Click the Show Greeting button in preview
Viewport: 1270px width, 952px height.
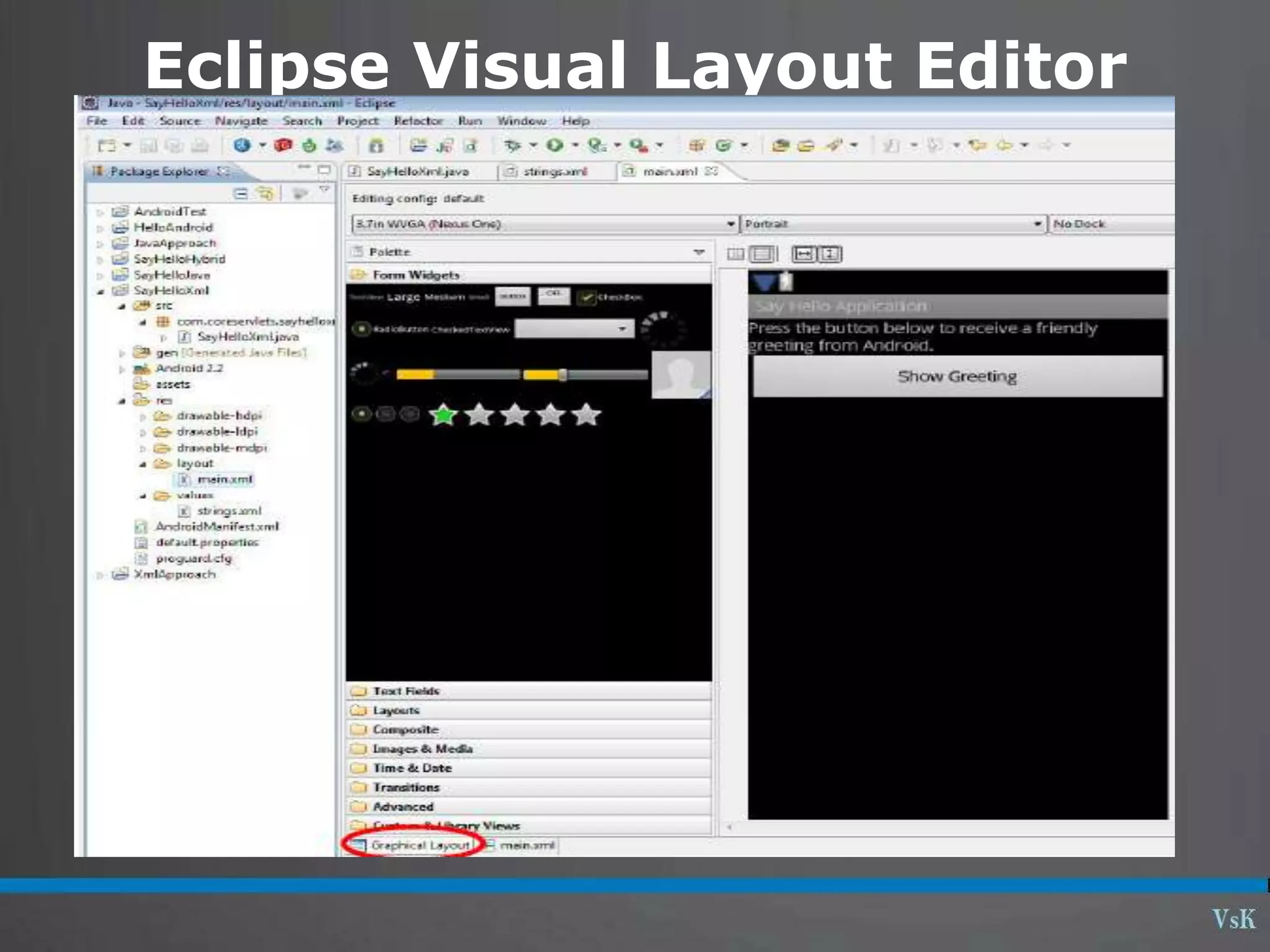(x=957, y=376)
